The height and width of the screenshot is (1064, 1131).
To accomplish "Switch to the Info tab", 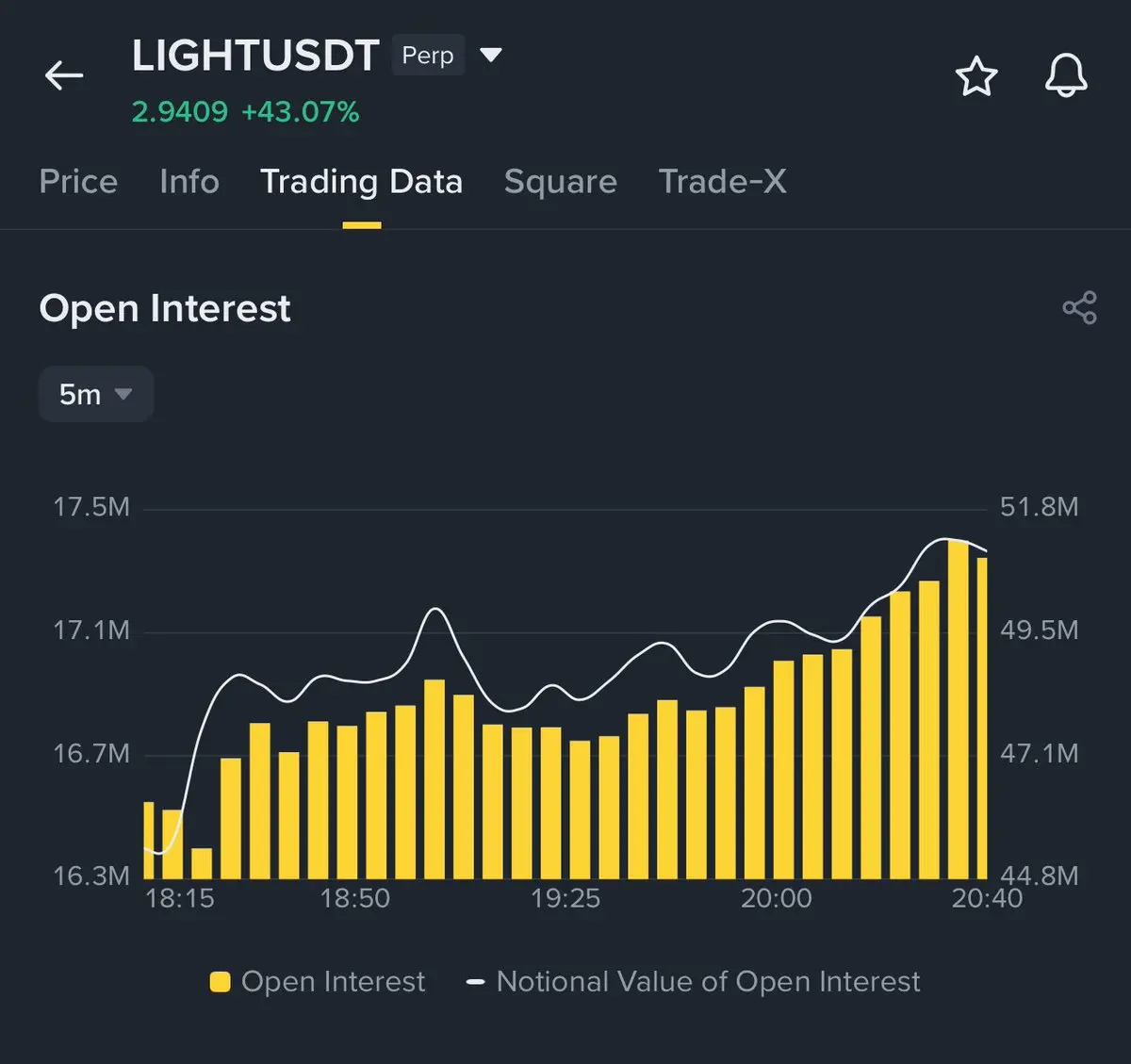I will click(x=189, y=181).
